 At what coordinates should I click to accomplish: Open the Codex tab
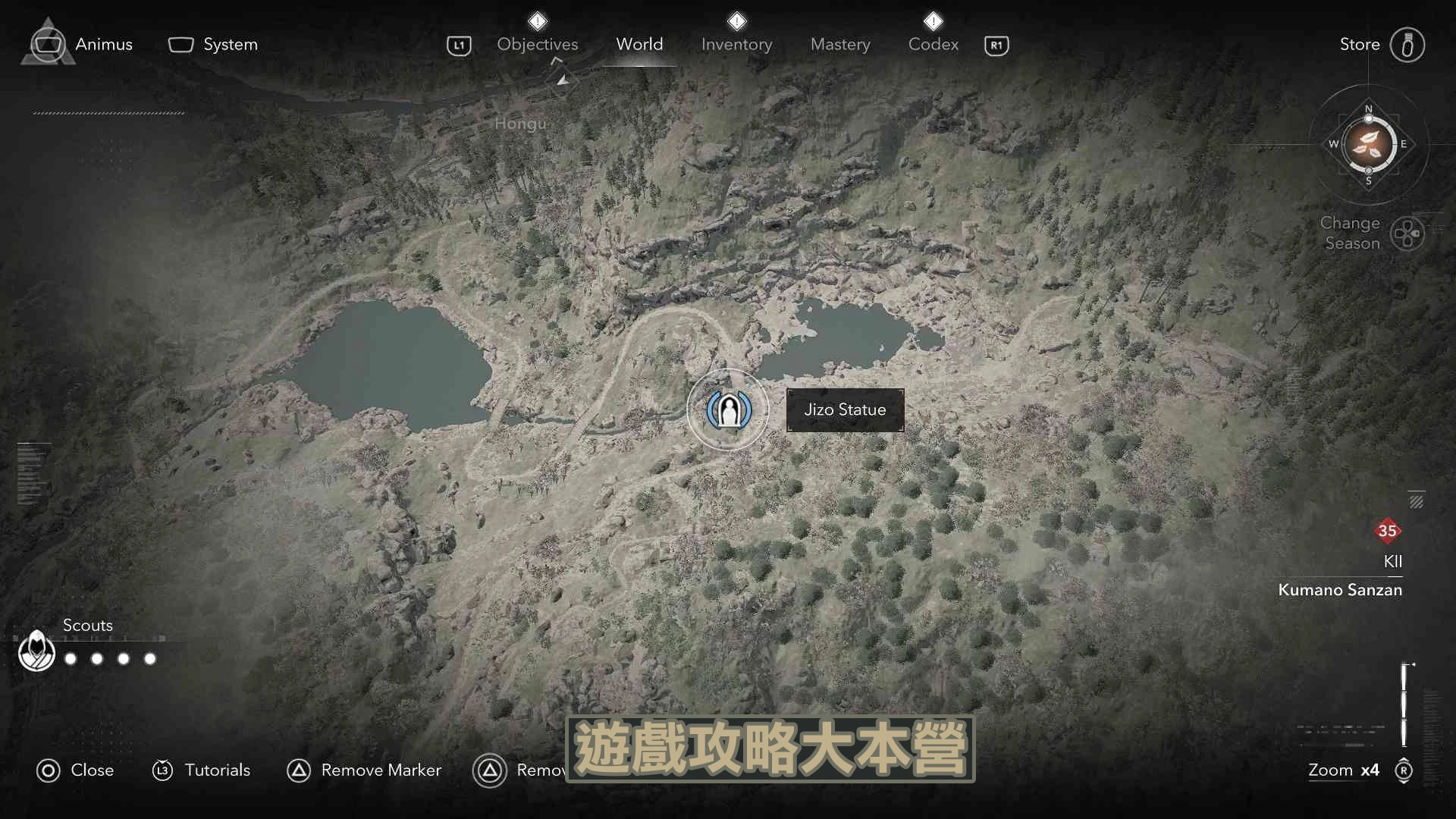click(934, 45)
